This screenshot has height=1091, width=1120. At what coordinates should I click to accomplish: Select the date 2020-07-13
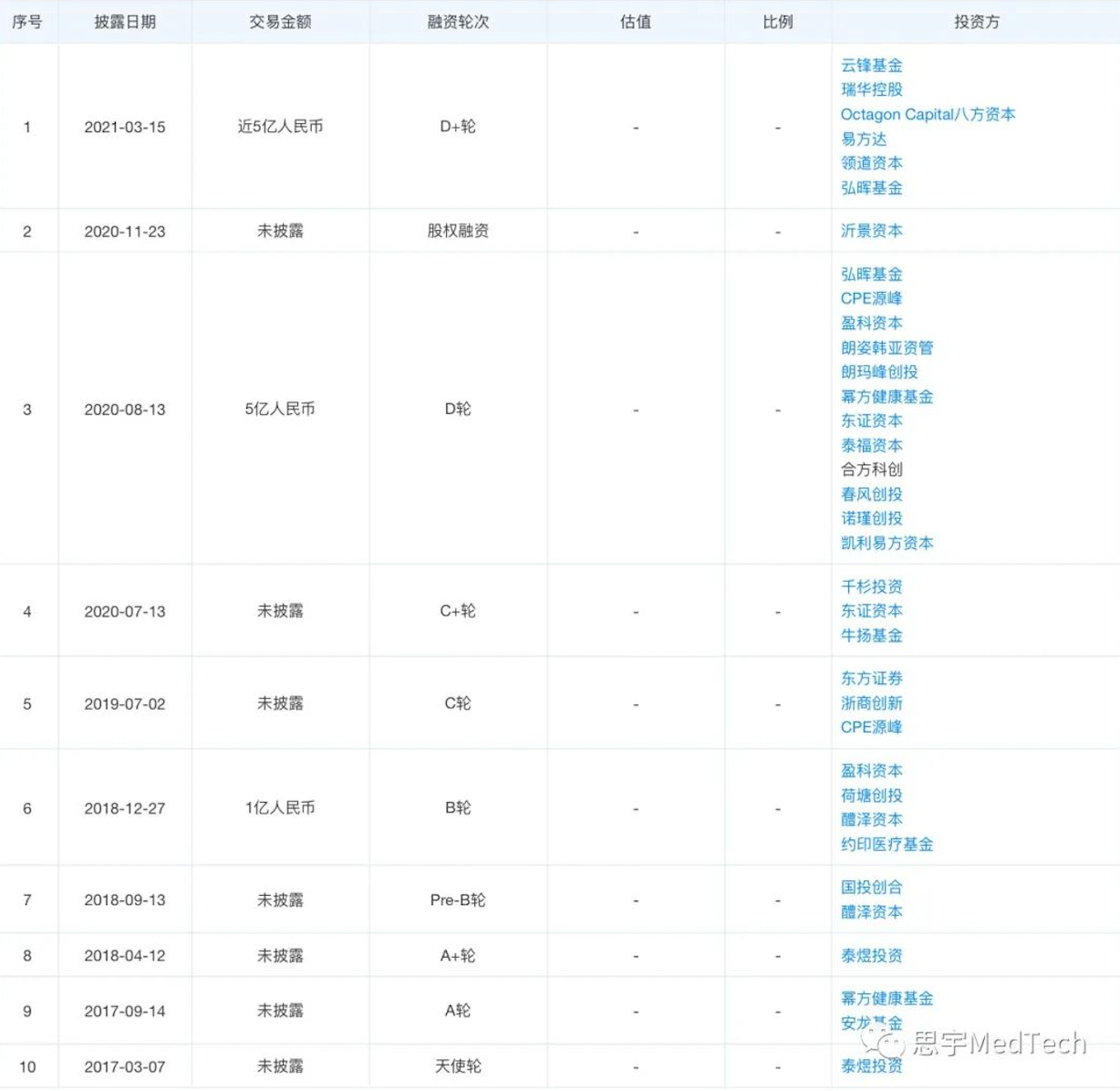(125, 611)
